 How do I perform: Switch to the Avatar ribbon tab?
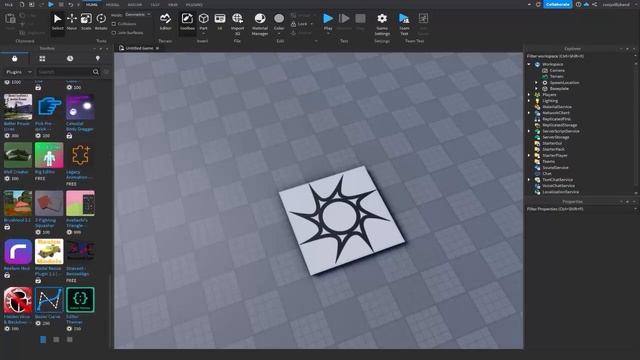click(x=135, y=4)
